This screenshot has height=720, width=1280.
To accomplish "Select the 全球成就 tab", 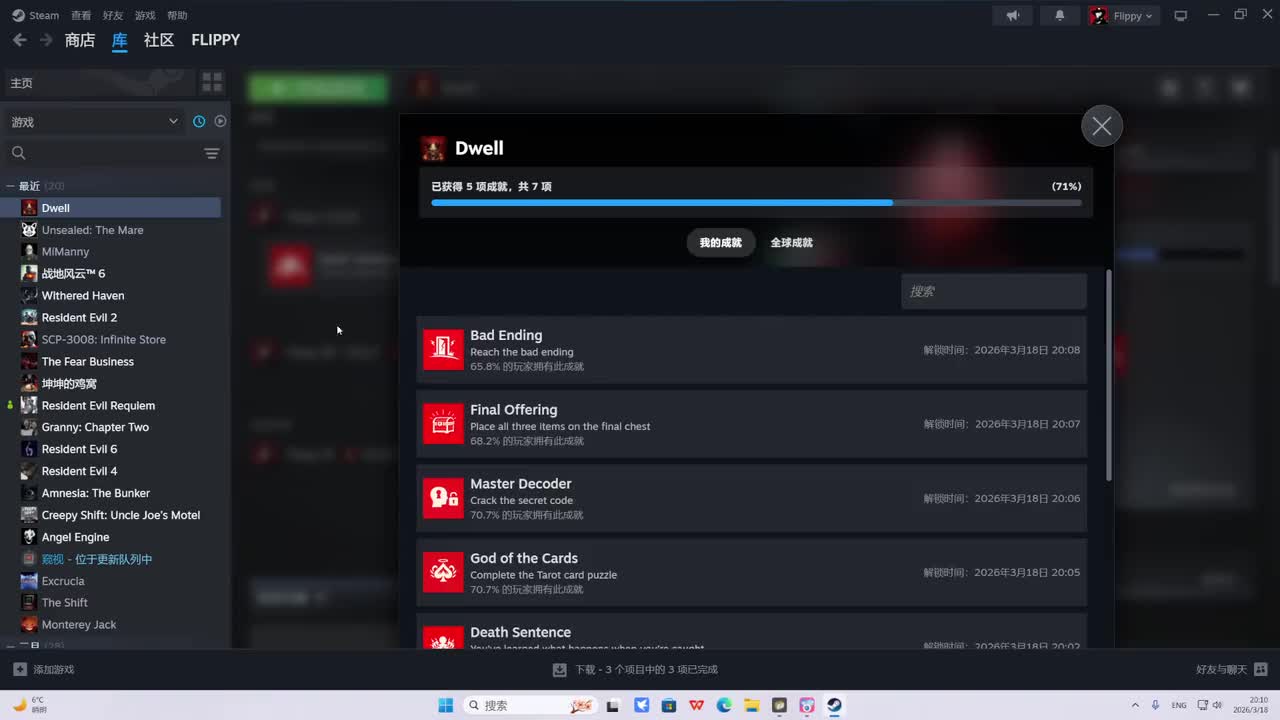I will click(x=792, y=243).
